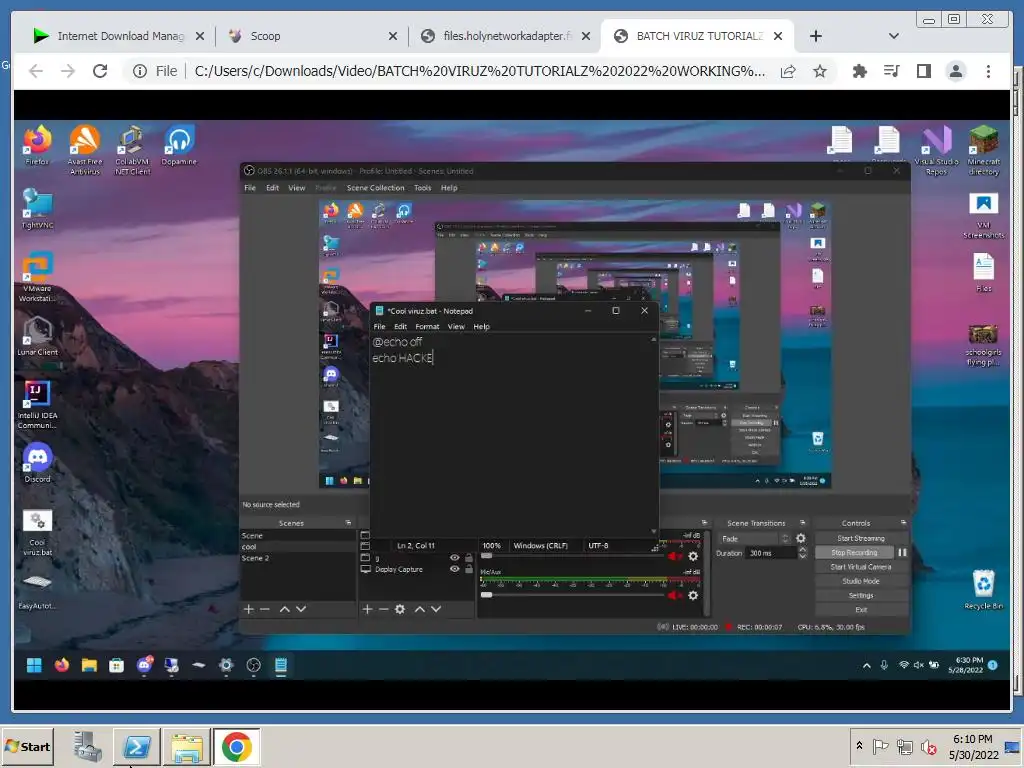Open Server Manager from the host taskbar

87,746
